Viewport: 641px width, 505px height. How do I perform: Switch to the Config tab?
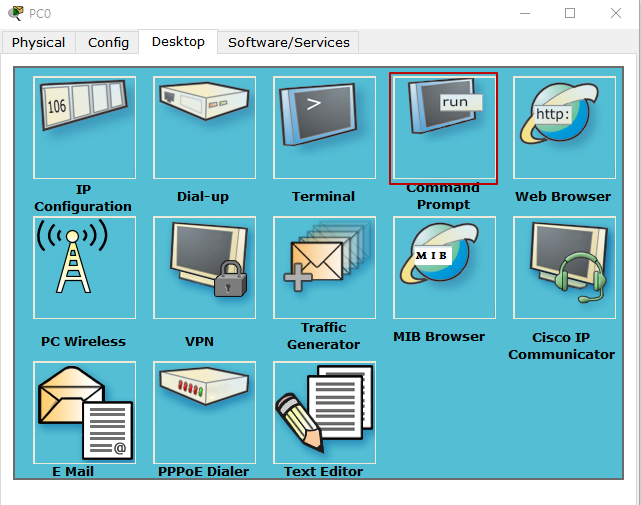pyautogui.click(x=108, y=43)
